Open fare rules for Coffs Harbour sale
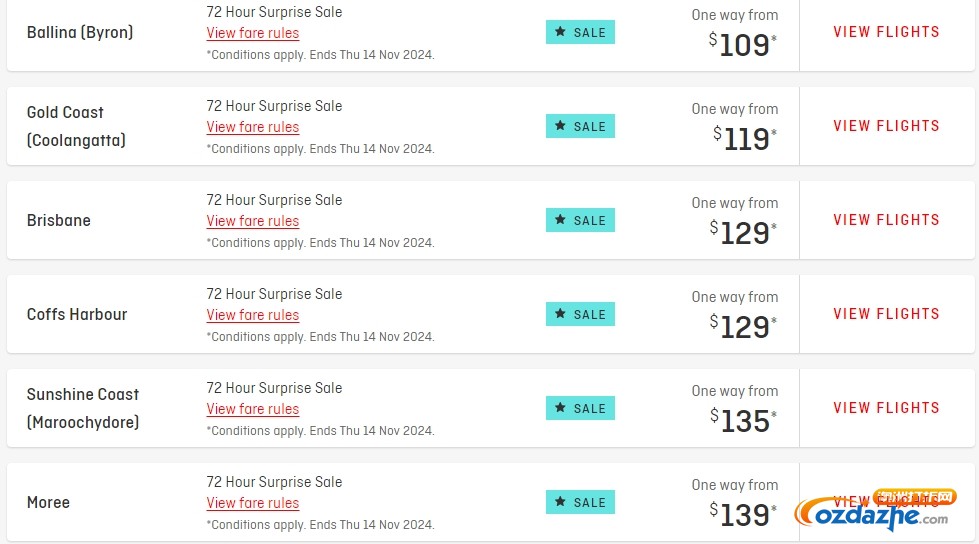 (x=253, y=315)
